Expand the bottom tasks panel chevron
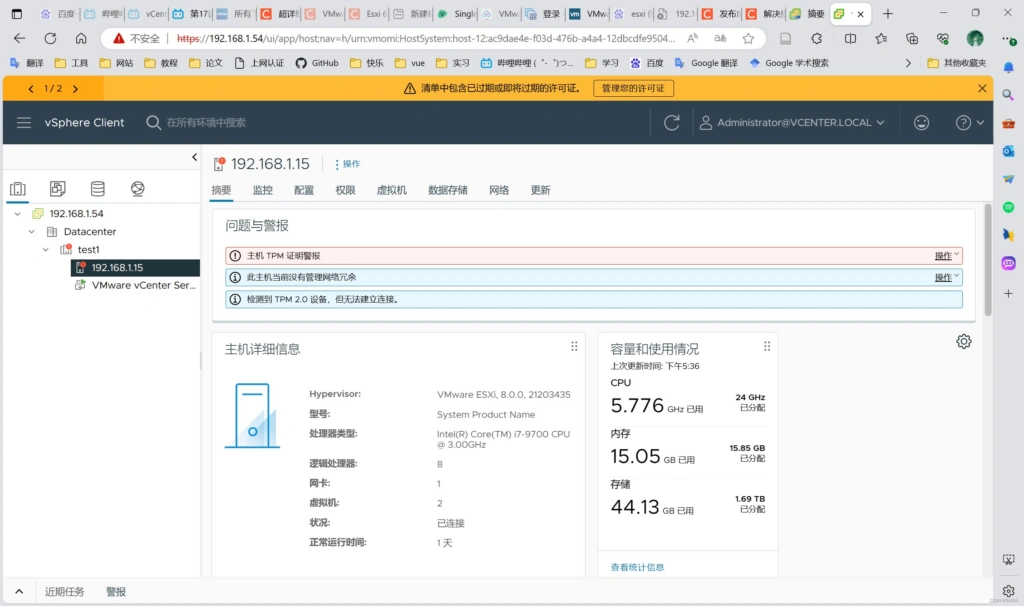The image size is (1024, 606). click(19, 592)
